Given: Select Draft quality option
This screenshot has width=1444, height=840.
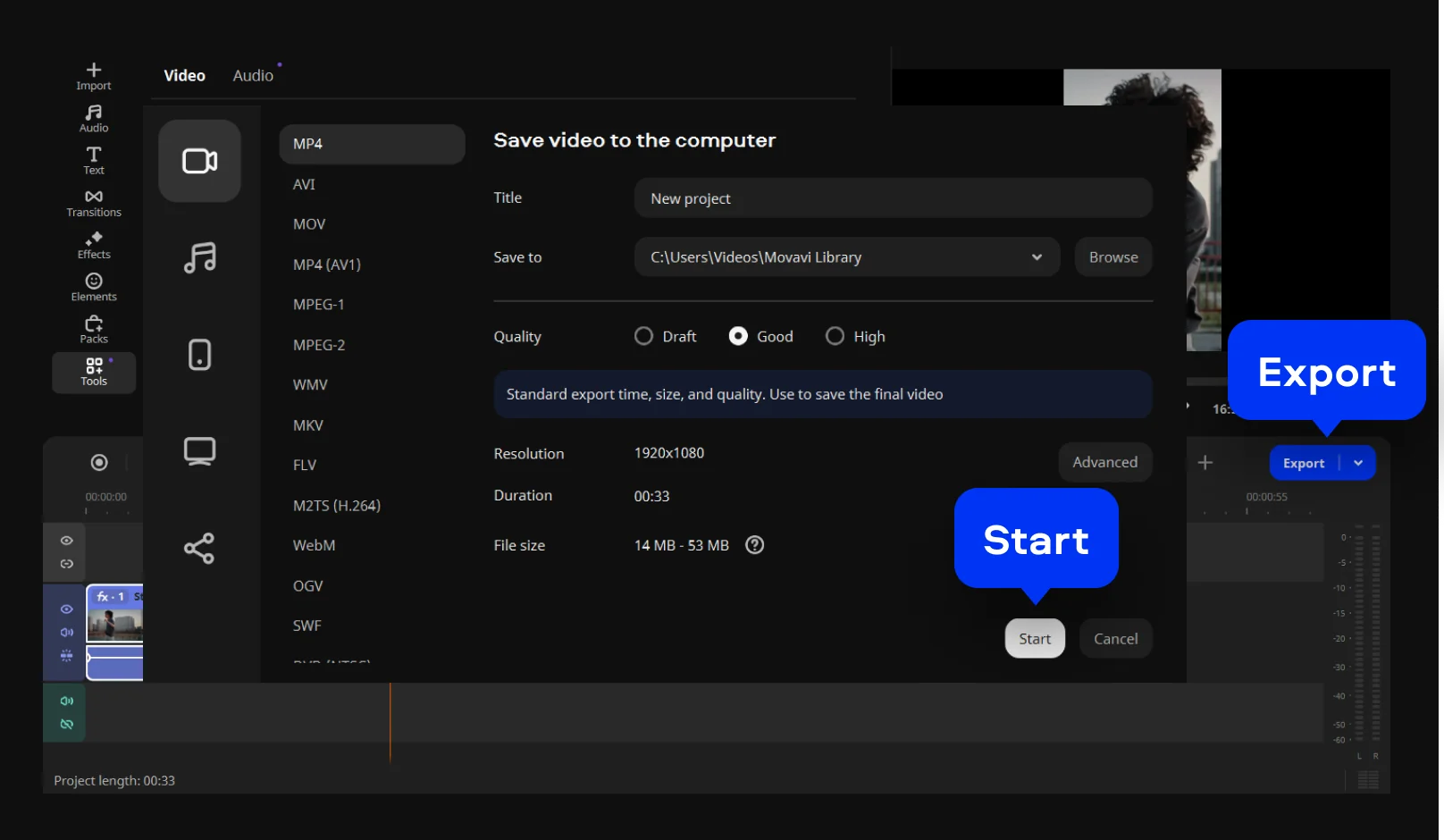Looking at the screenshot, I should point(643,336).
